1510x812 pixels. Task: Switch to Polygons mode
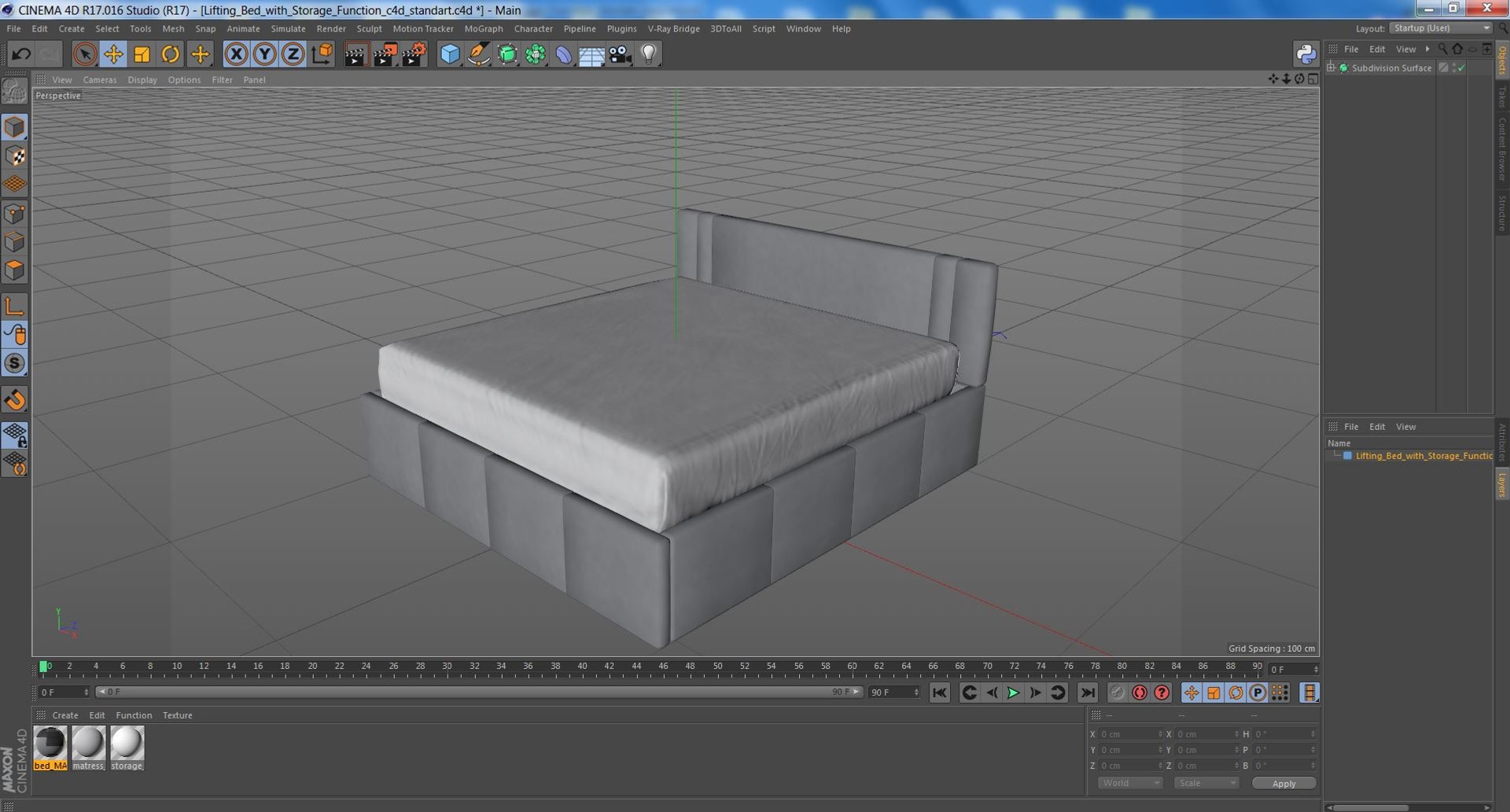click(15, 270)
